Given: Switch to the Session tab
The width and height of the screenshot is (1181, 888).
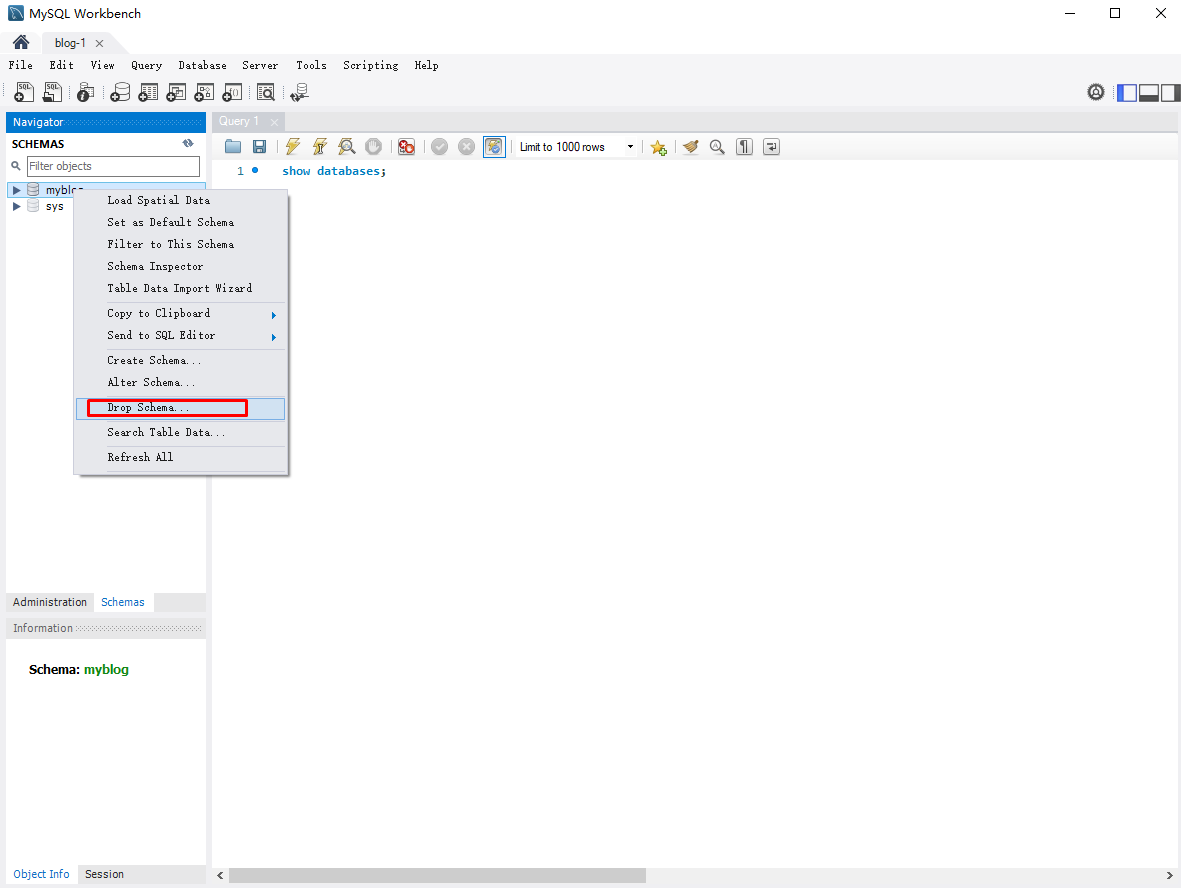Looking at the screenshot, I should 105,874.
